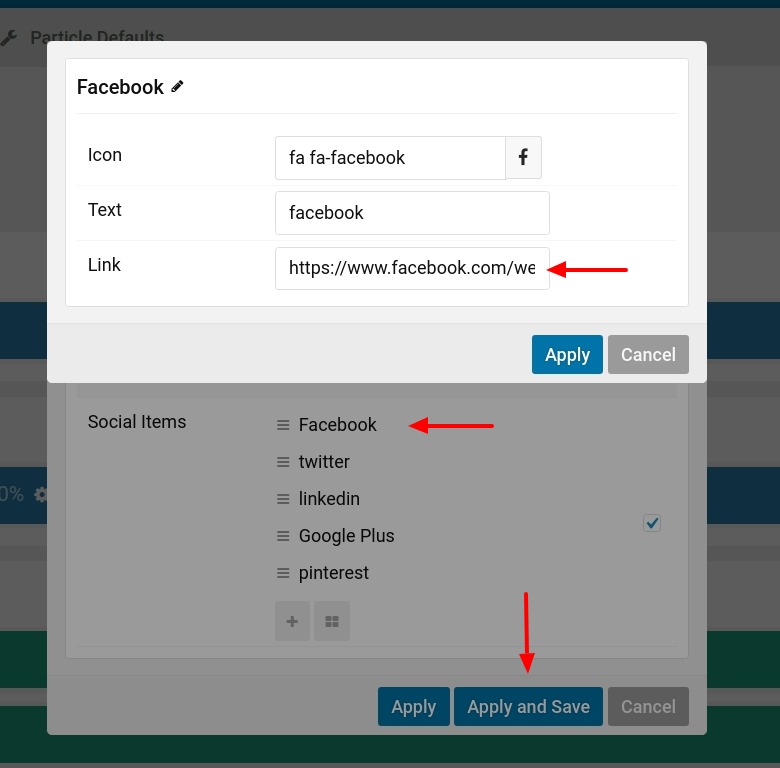Click the Link URL input field
This screenshot has width=780, height=768.
pos(412,268)
